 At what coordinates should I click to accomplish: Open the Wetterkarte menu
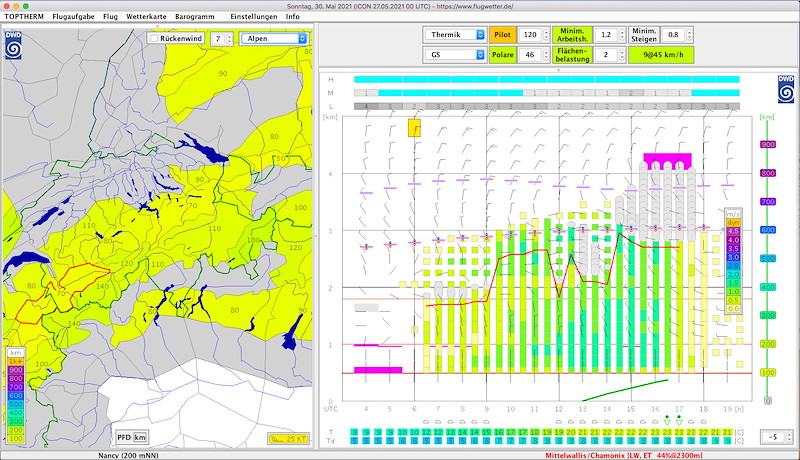click(x=146, y=16)
